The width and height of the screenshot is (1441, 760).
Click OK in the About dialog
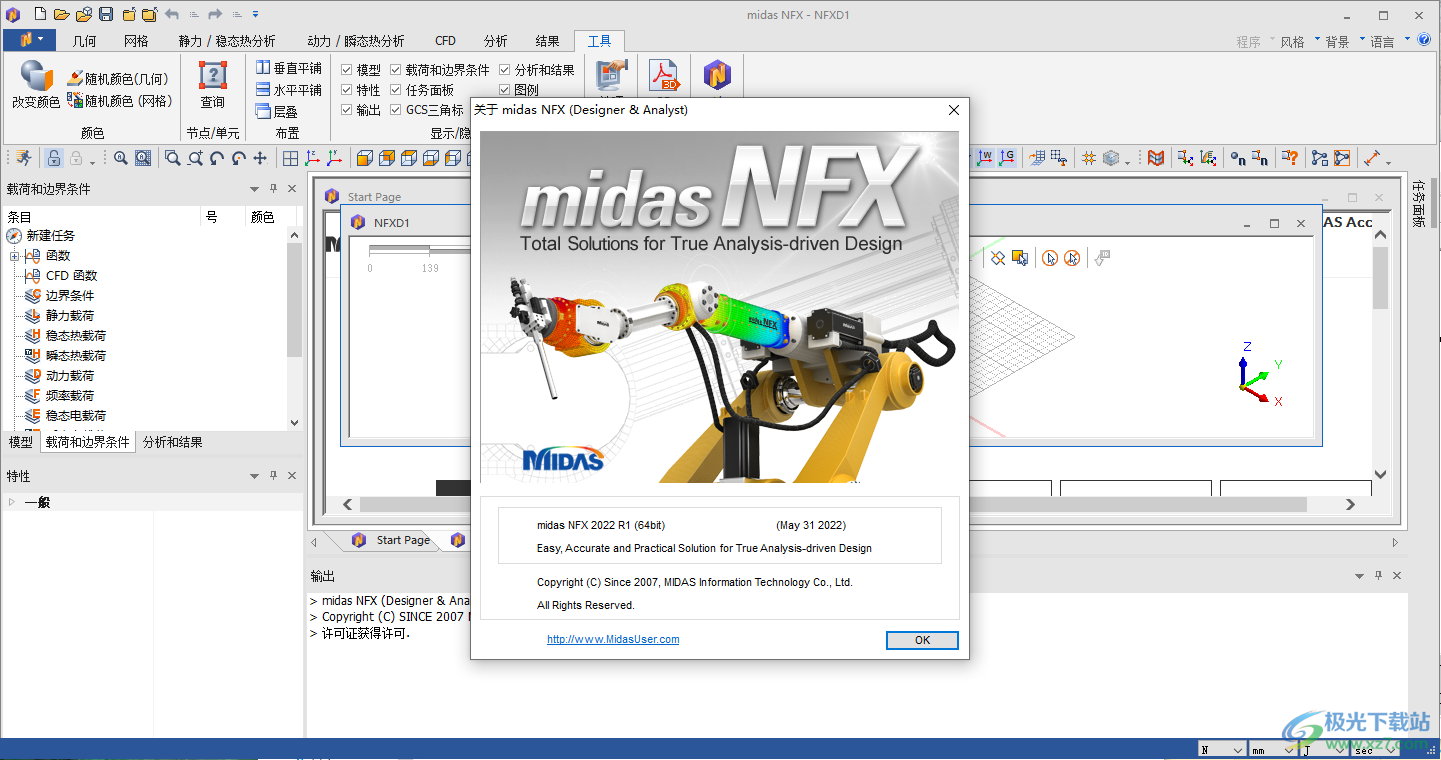922,640
